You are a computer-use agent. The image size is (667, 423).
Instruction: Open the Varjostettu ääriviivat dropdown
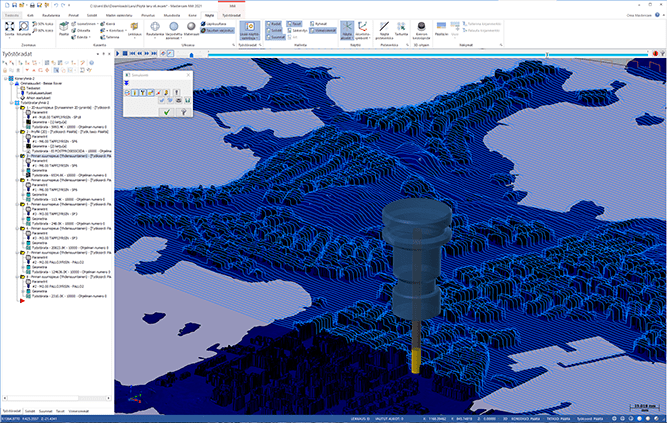point(173,31)
